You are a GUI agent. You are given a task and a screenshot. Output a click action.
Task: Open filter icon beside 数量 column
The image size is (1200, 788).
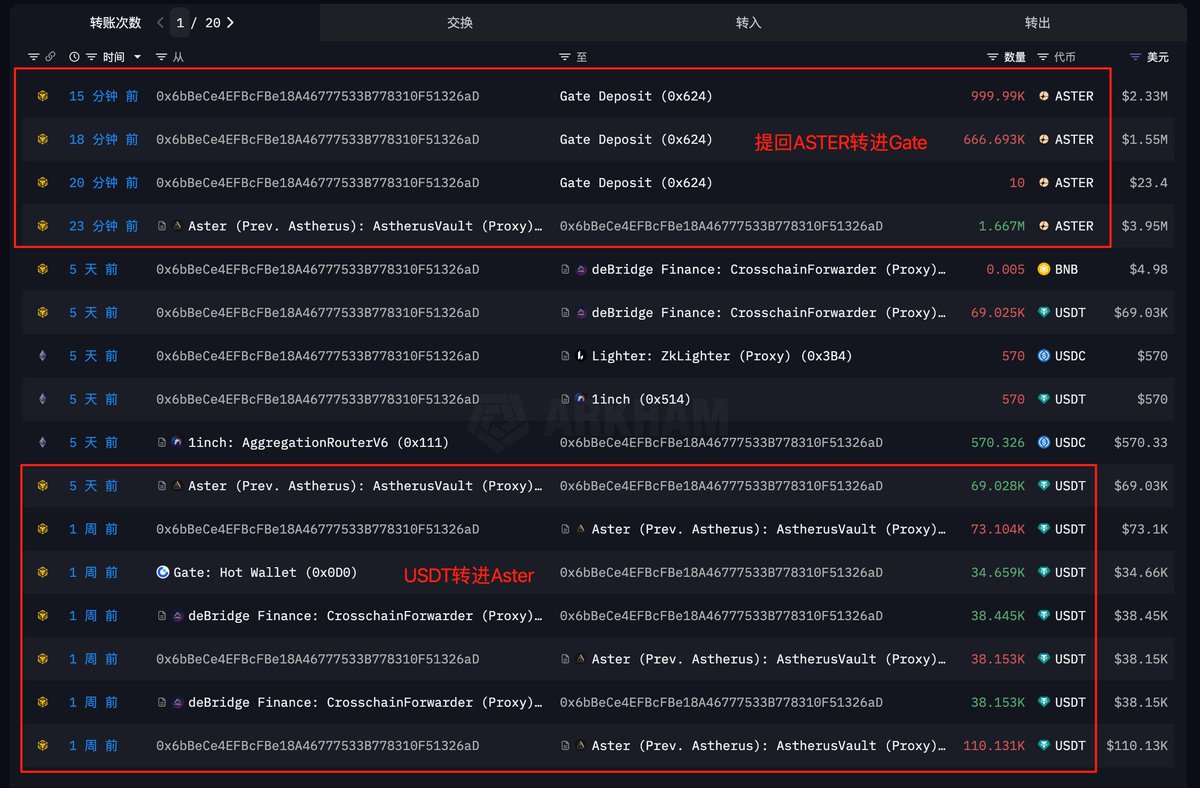pyautogui.click(x=993, y=57)
